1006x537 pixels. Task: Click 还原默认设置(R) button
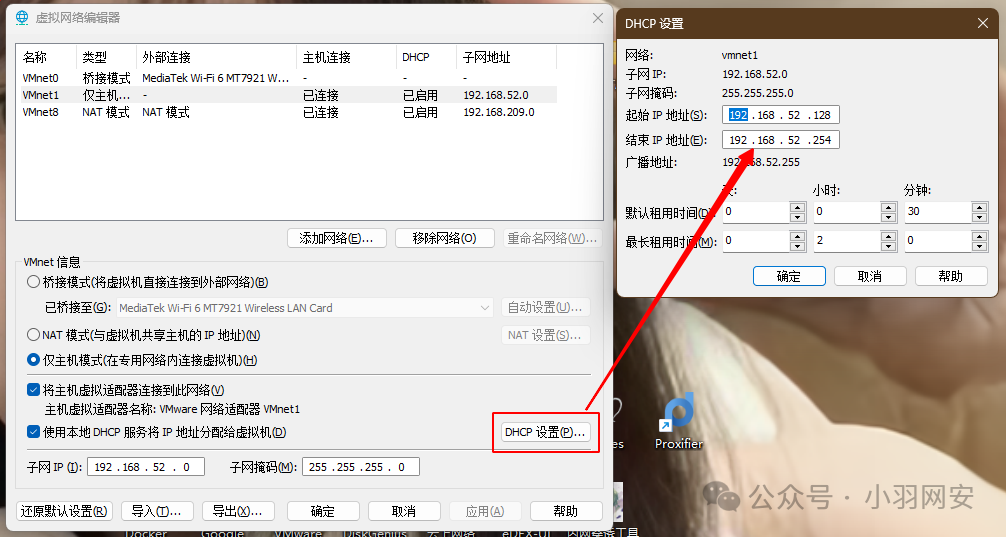pyautogui.click(x=64, y=511)
